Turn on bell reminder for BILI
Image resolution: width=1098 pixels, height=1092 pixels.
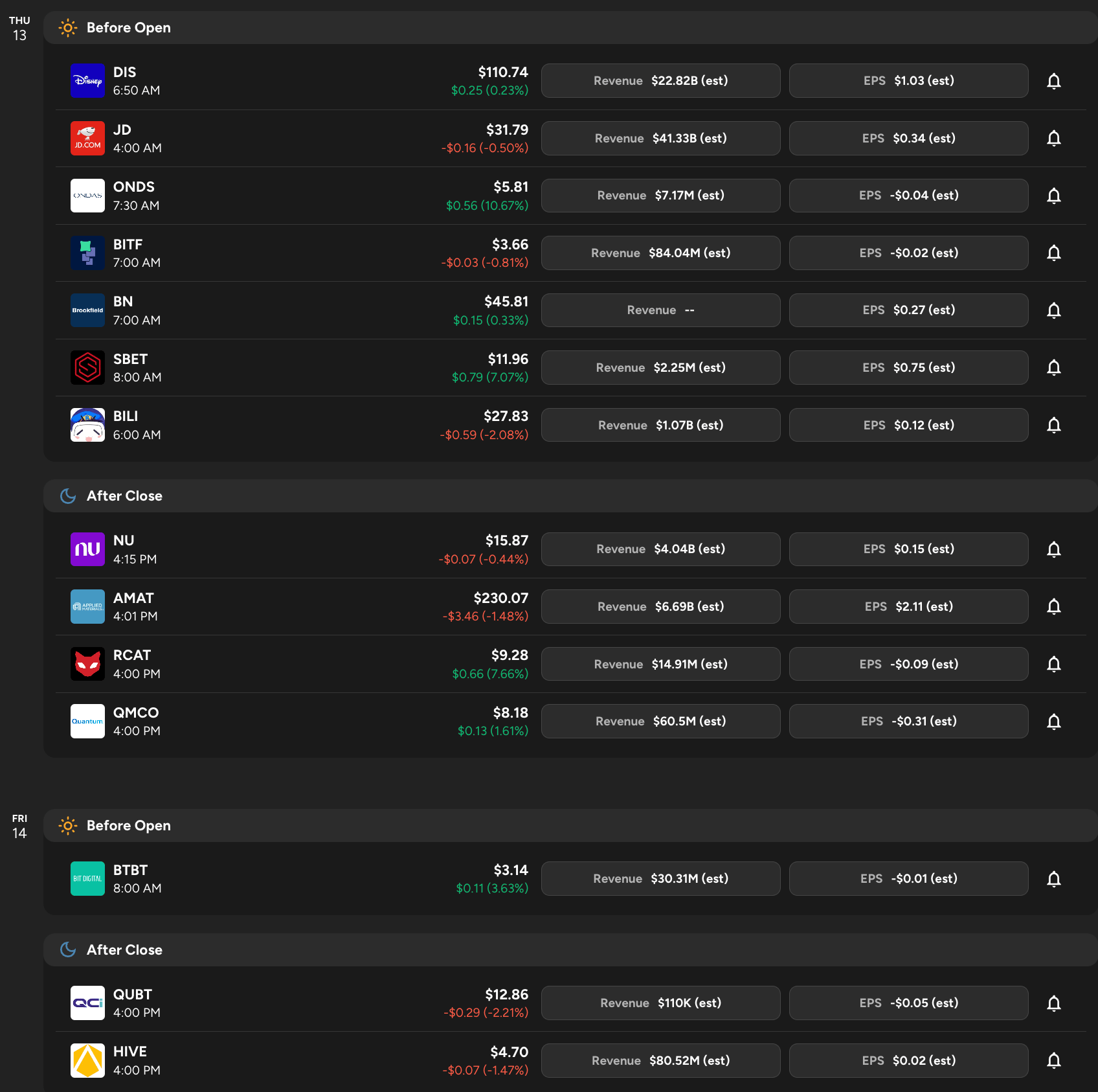[1054, 425]
